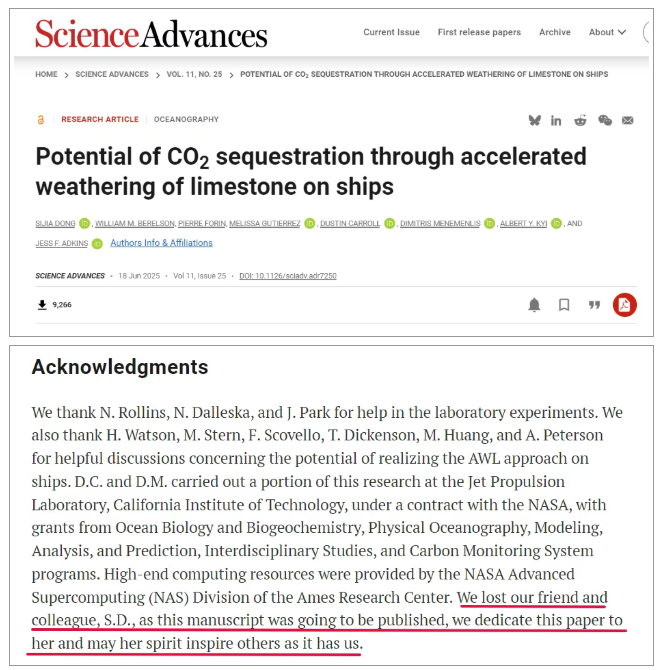Share article through WeChat icon
Screen dimensions: 664x670
point(605,120)
